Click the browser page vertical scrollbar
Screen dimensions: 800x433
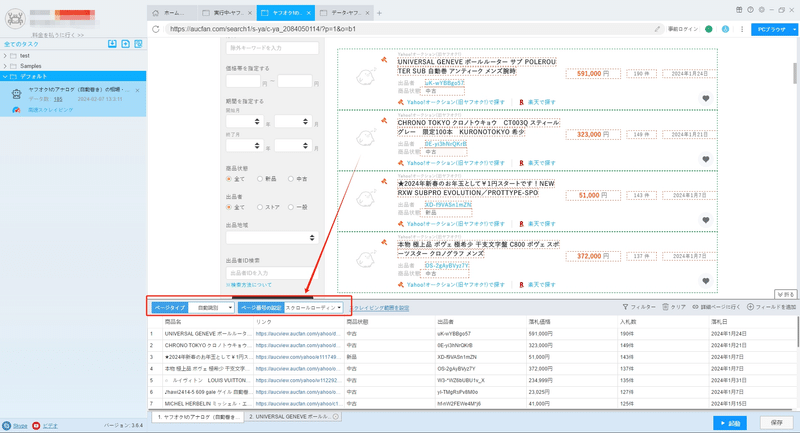coord(795,73)
